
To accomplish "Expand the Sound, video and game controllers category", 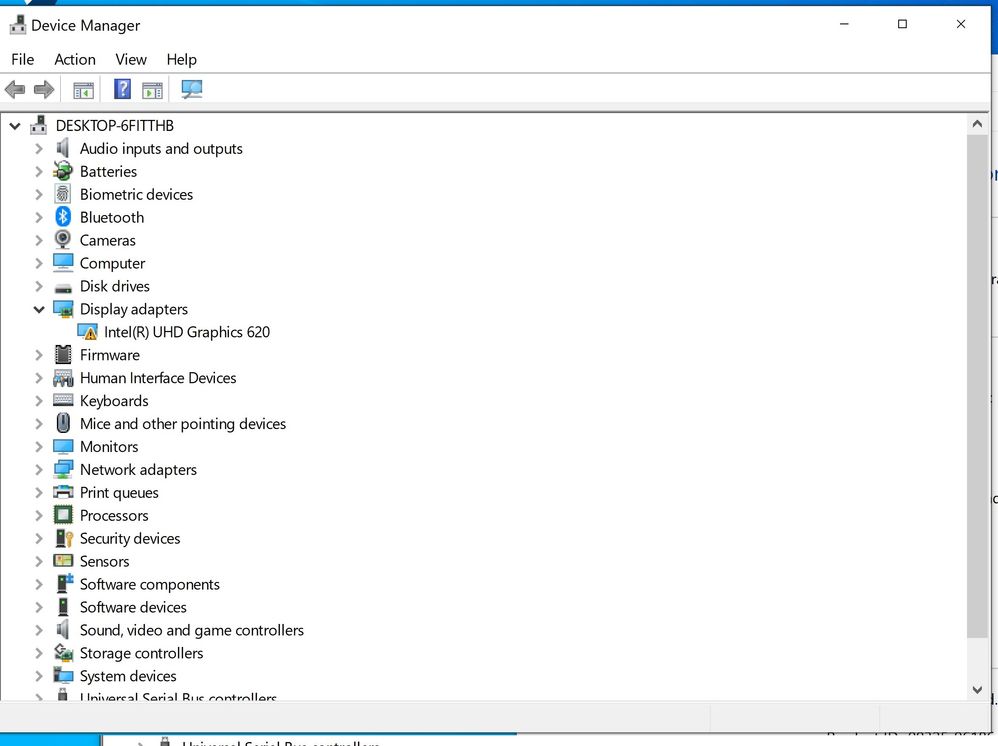I will (x=39, y=630).
